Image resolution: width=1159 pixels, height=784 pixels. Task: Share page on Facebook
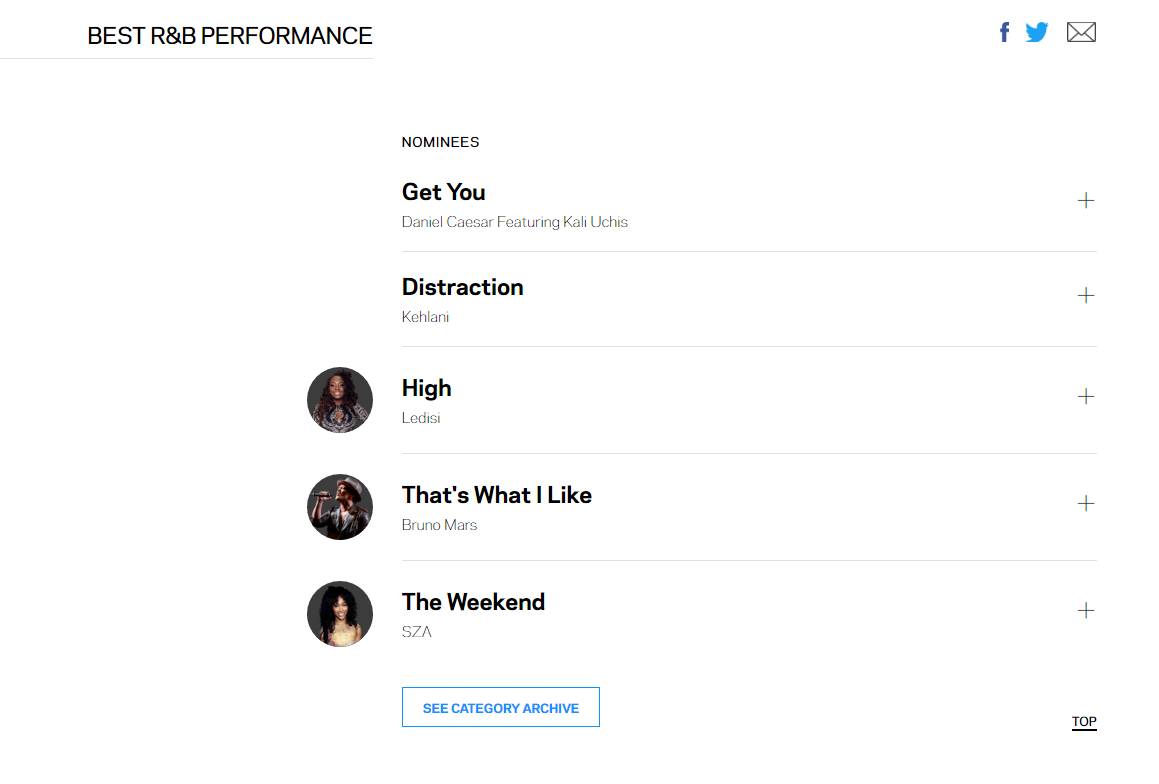1004,33
